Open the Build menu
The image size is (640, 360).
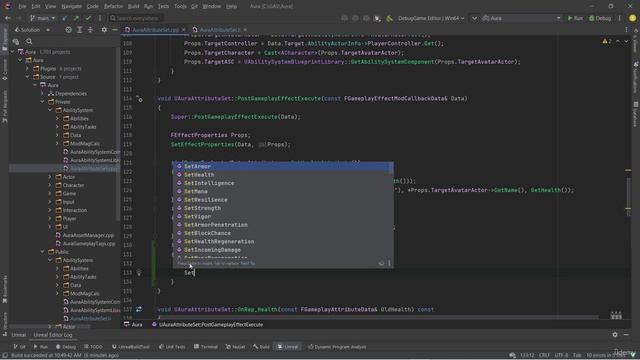[x=133, y=7]
